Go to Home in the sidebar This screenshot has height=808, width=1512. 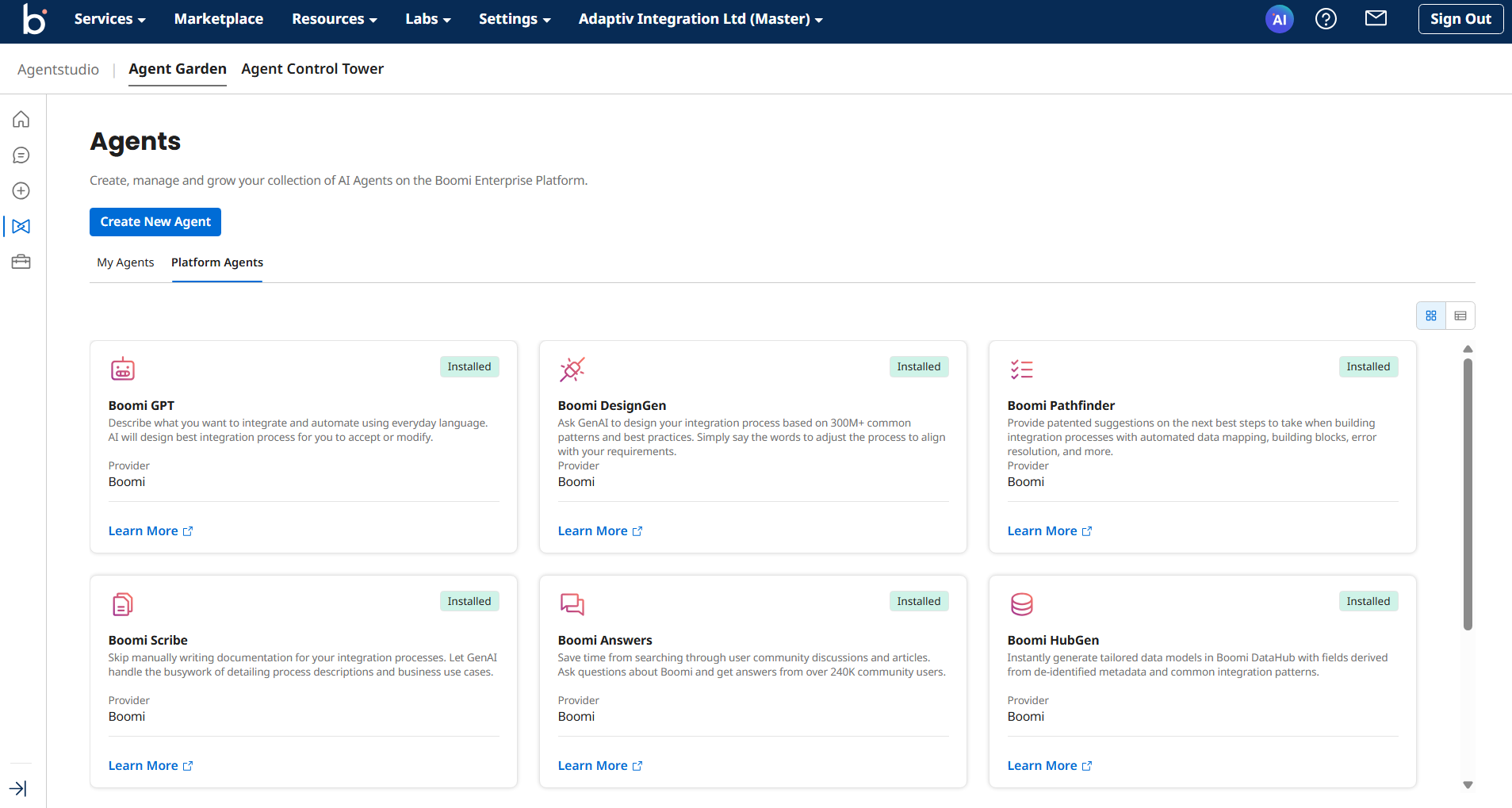[21, 120]
